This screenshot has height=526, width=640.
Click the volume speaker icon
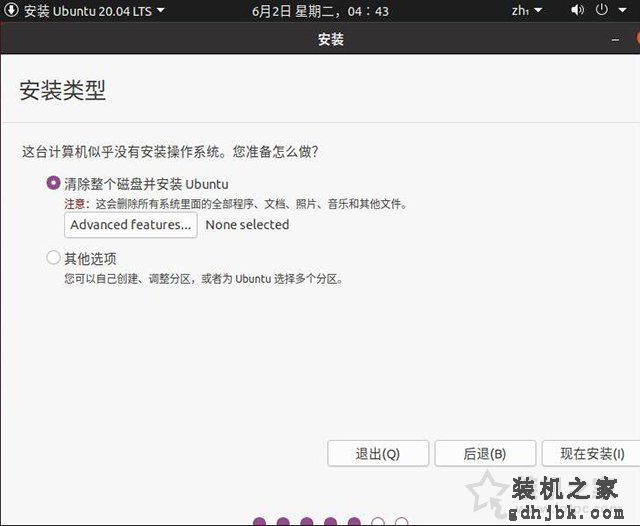point(577,10)
